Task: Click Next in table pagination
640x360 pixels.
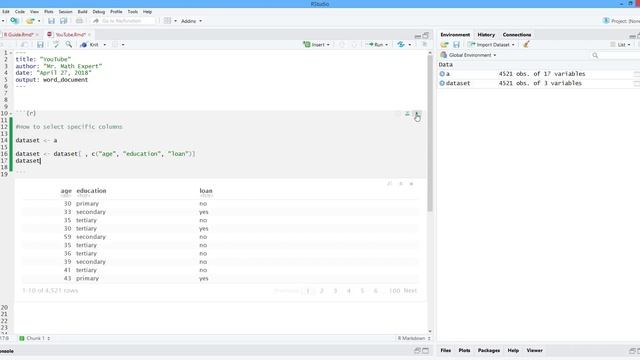Action: [410, 291]
